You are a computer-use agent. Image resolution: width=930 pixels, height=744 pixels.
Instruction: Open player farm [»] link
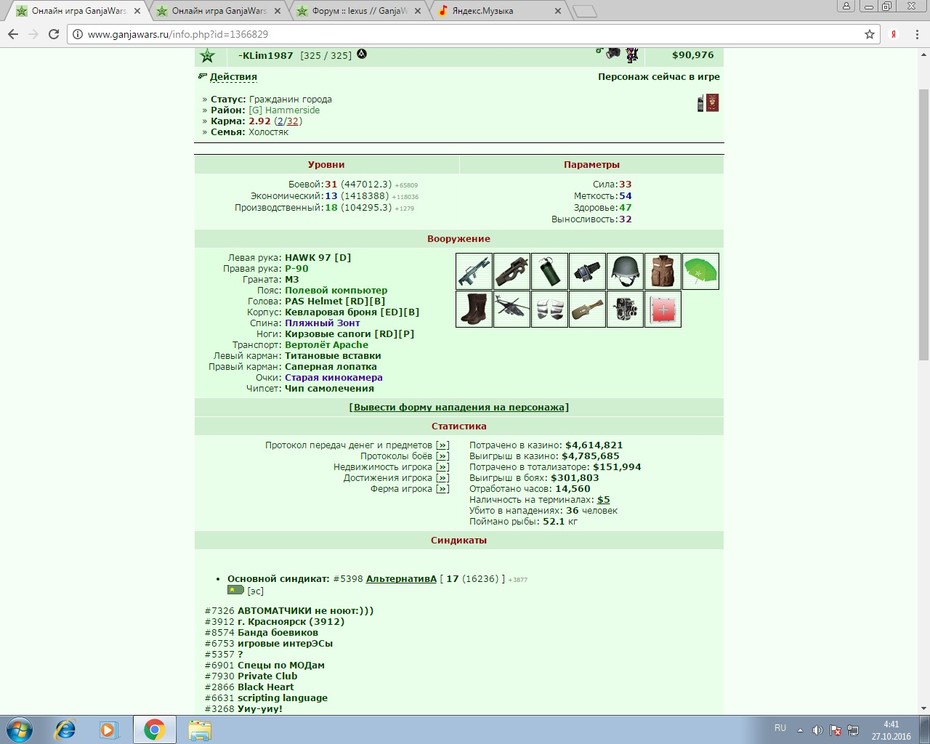click(x=442, y=489)
